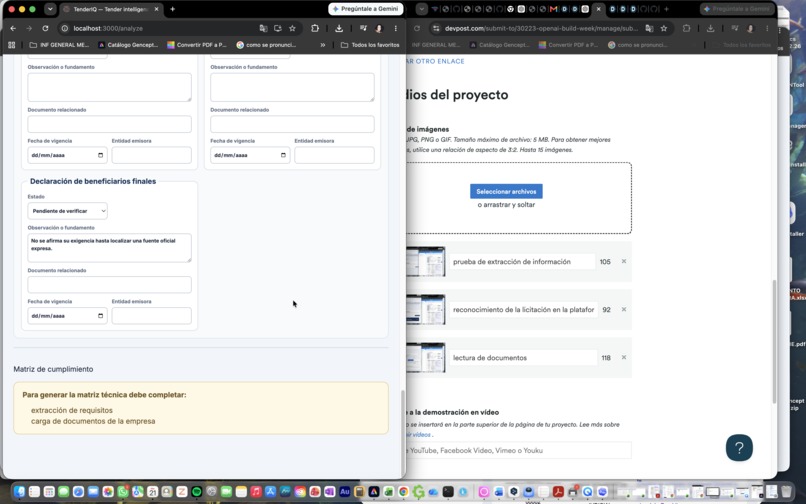
Task: Open 'INF GENERAL ME...' bookmark folder
Action: pyautogui.click(x=59, y=45)
